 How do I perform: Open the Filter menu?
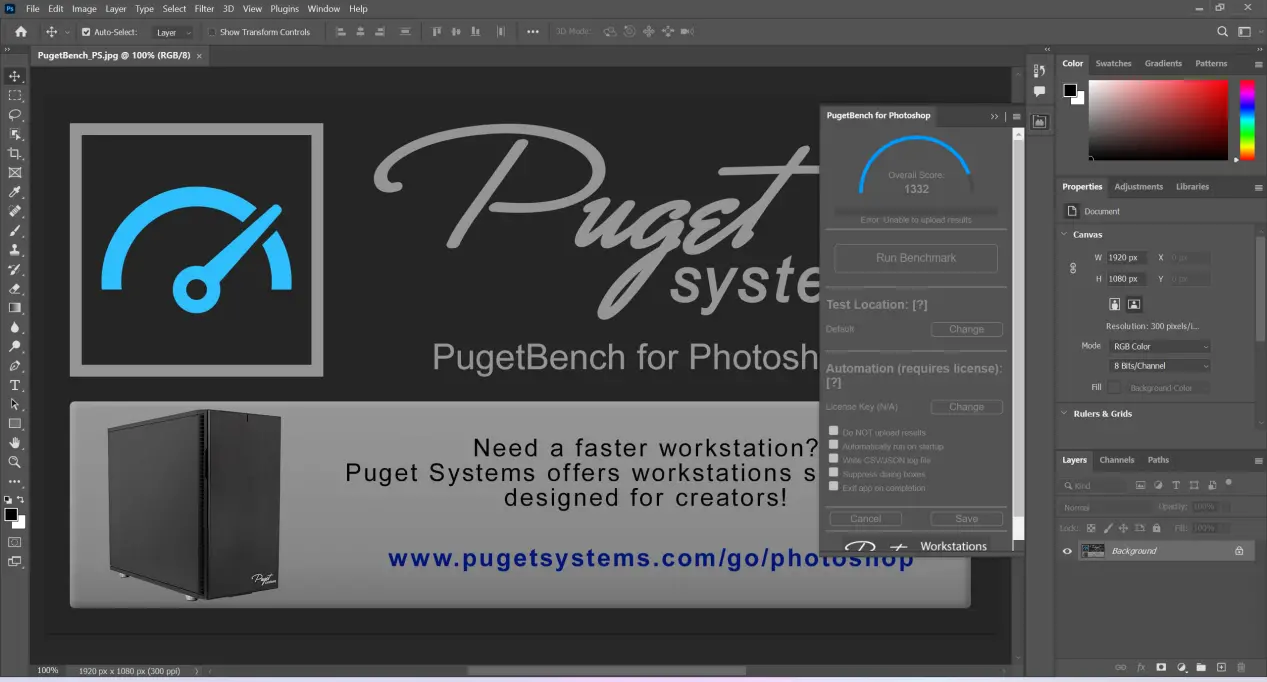coord(204,9)
